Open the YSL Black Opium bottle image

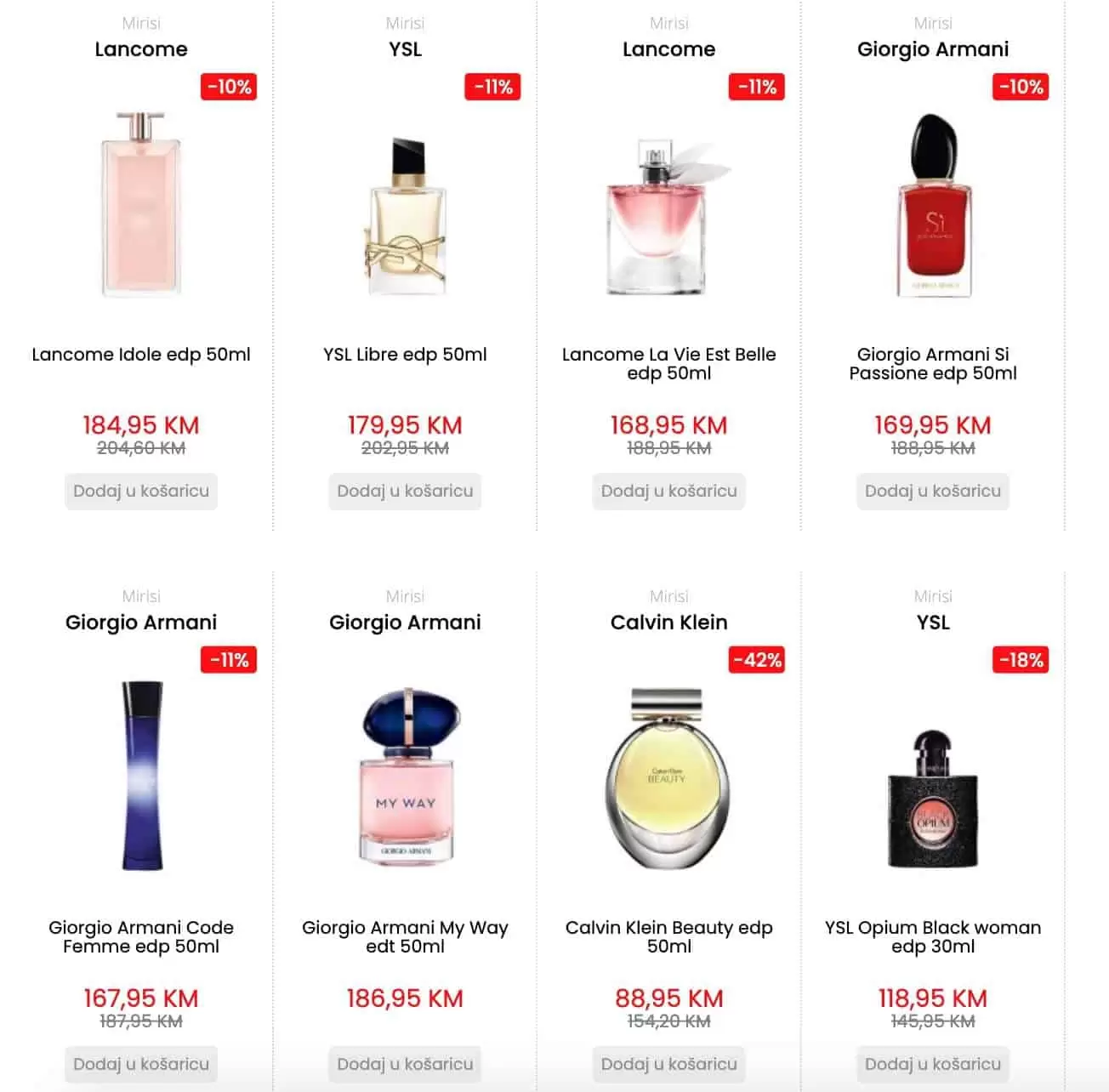933,798
